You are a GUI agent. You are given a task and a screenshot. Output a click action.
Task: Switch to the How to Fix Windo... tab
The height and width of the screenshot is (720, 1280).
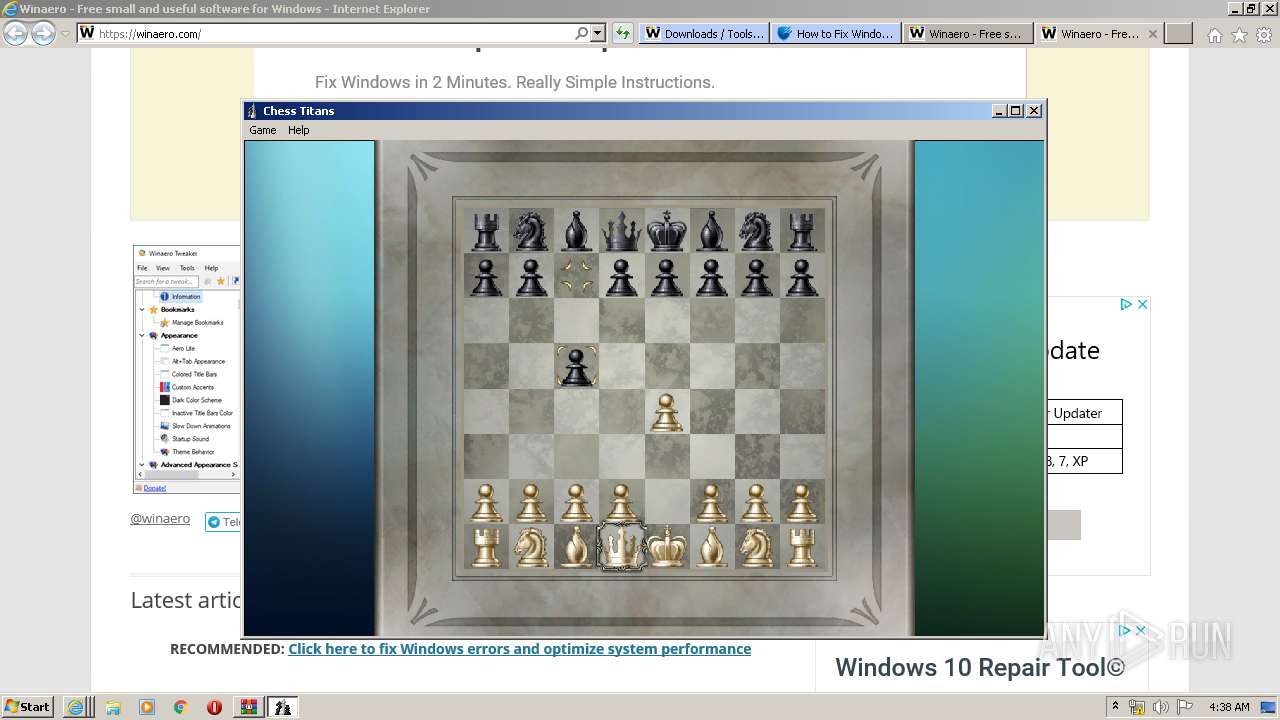(835, 33)
